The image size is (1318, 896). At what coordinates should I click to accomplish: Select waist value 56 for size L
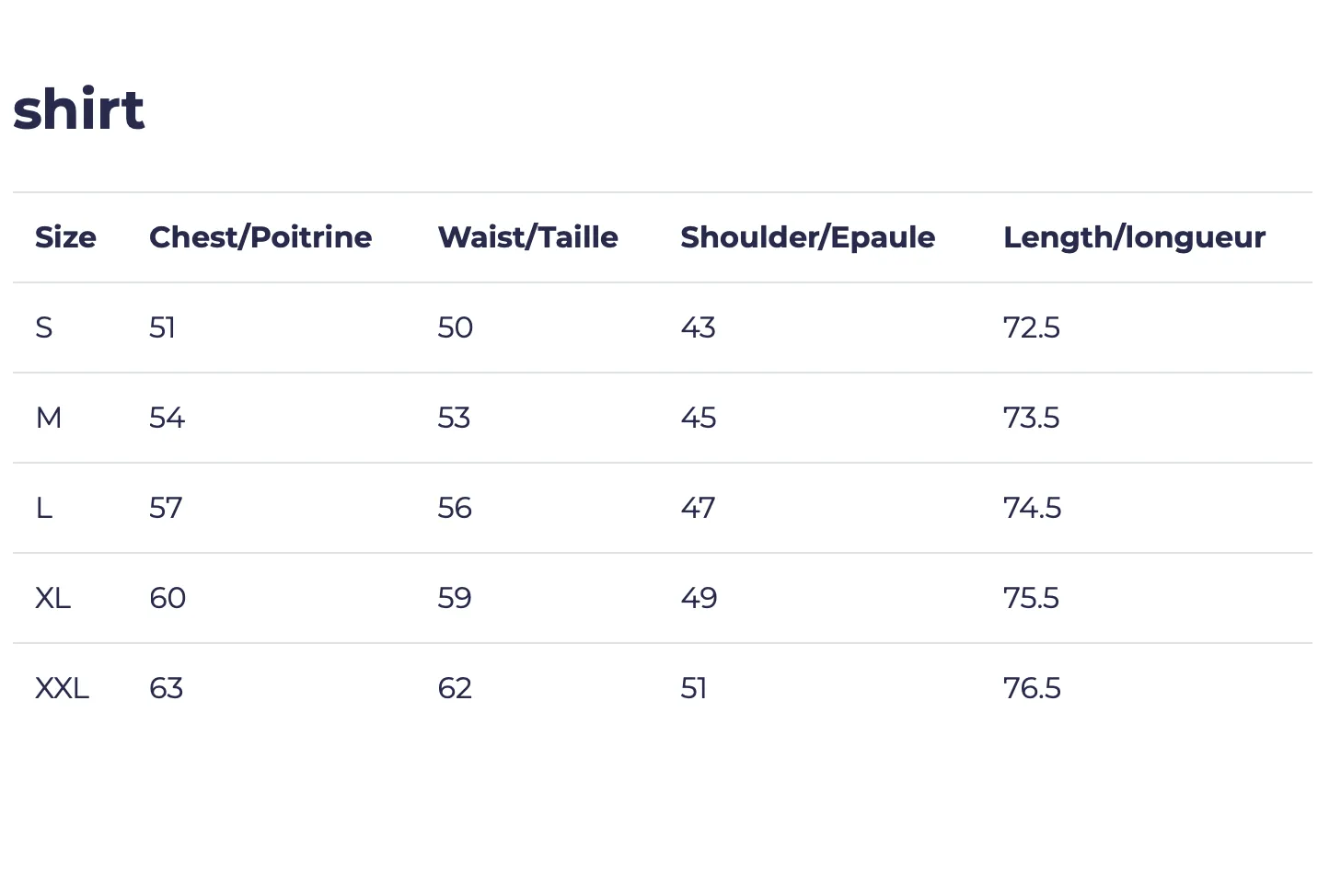coord(455,508)
